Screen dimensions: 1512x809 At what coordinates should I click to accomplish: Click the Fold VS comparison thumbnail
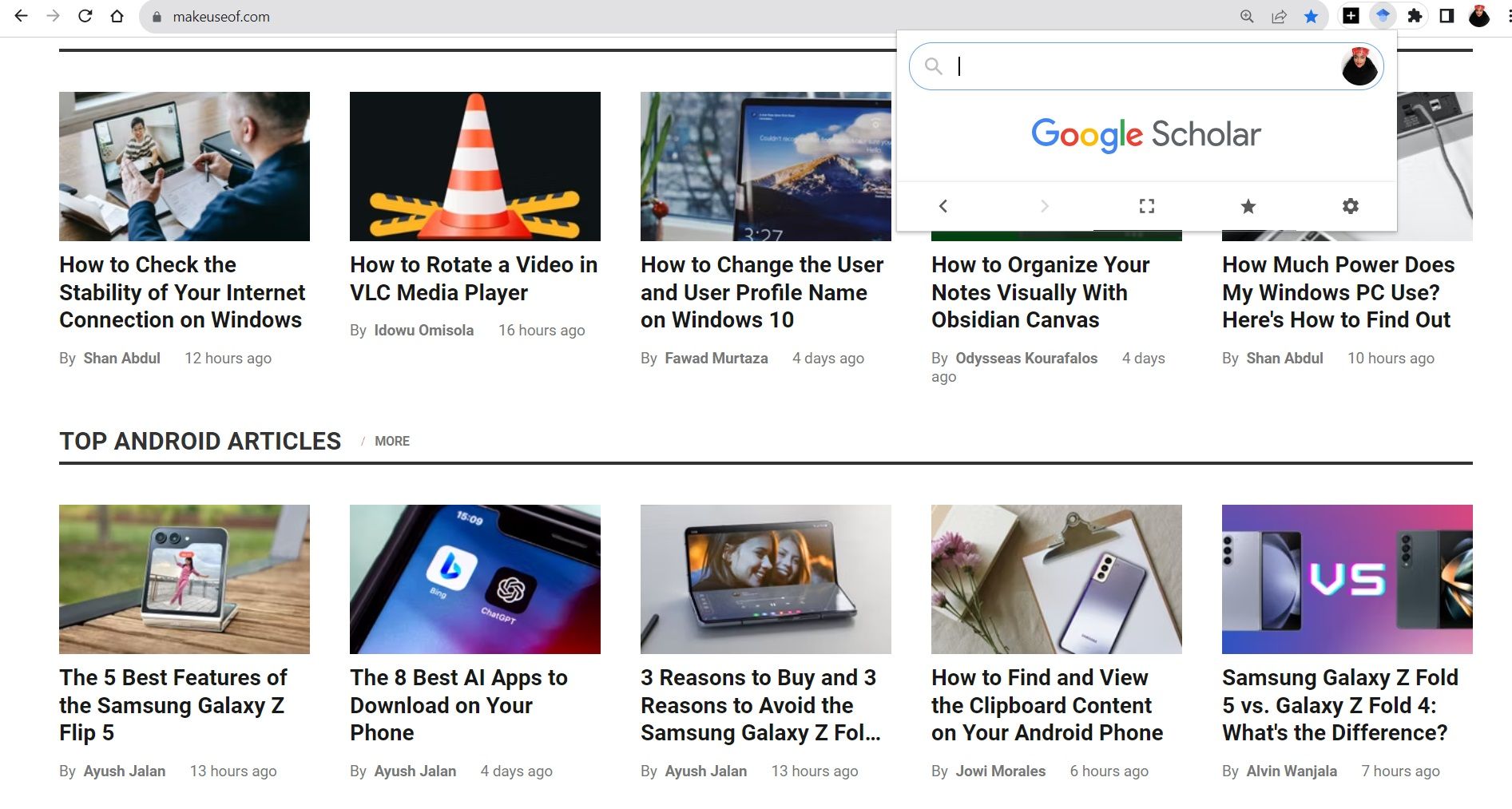(x=1347, y=579)
